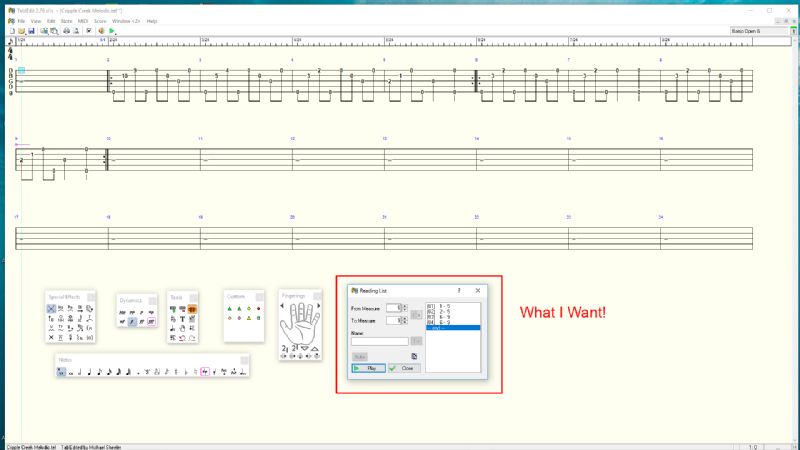Open the Edit menu
This screenshot has width=800, height=450.
(x=51, y=21)
